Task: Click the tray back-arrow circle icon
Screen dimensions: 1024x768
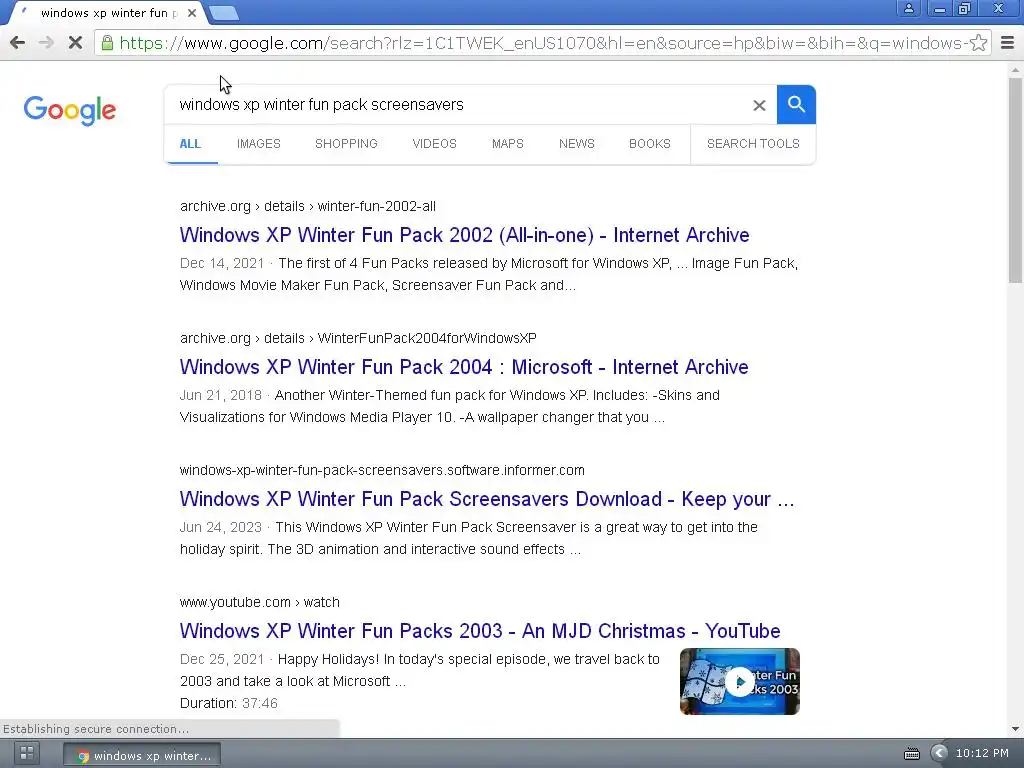Action: pos(938,753)
